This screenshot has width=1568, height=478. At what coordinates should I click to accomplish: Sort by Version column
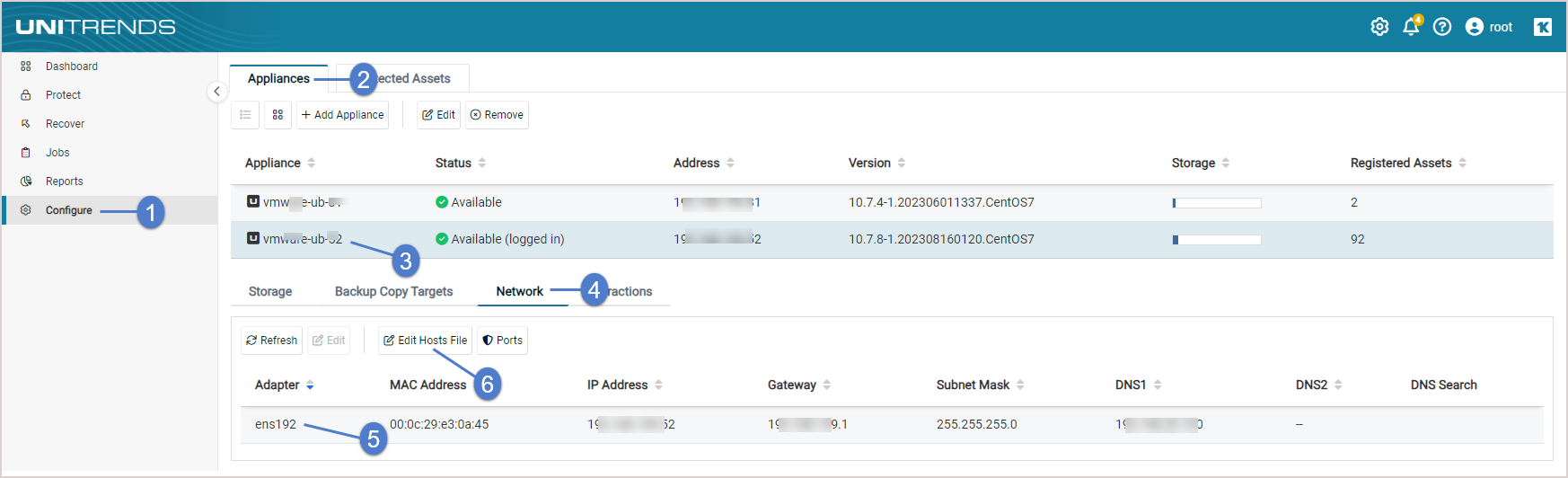pos(877,163)
